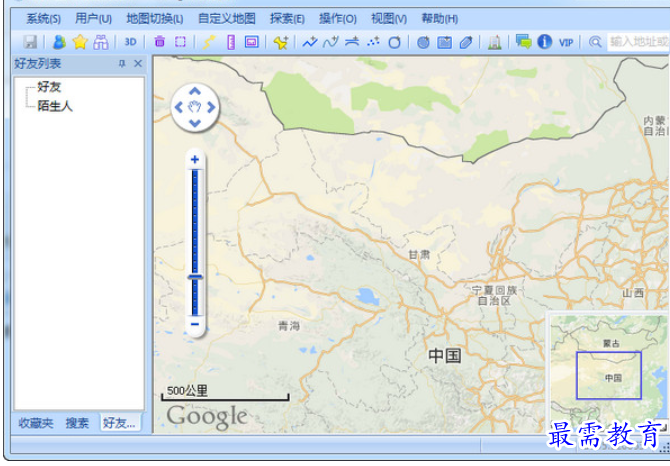Click the hand icon in pan control
The image size is (670, 466).
tap(195, 107)
